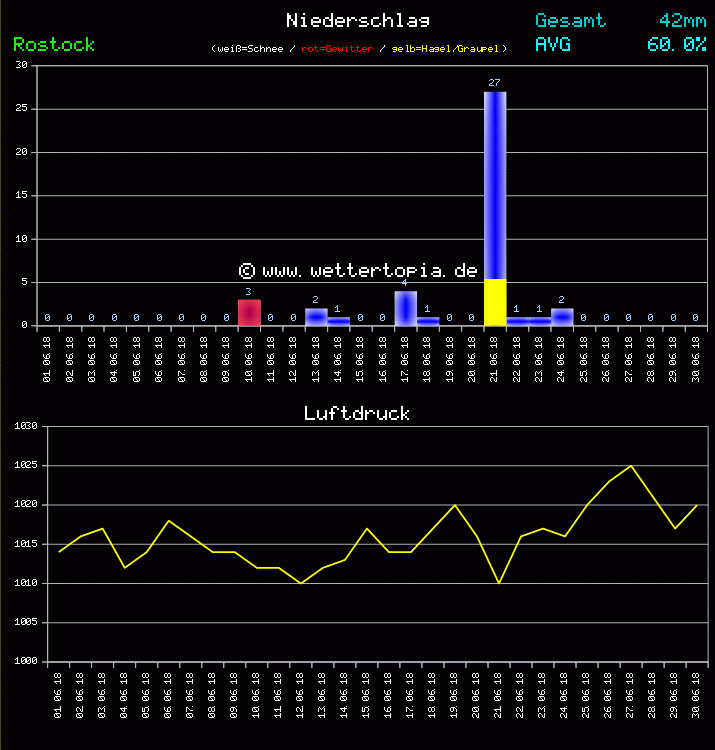Viewport: 715px width, 750px height.
Task: Click the blue precipitation bar on 24.06.18
Action: [562, 316]
